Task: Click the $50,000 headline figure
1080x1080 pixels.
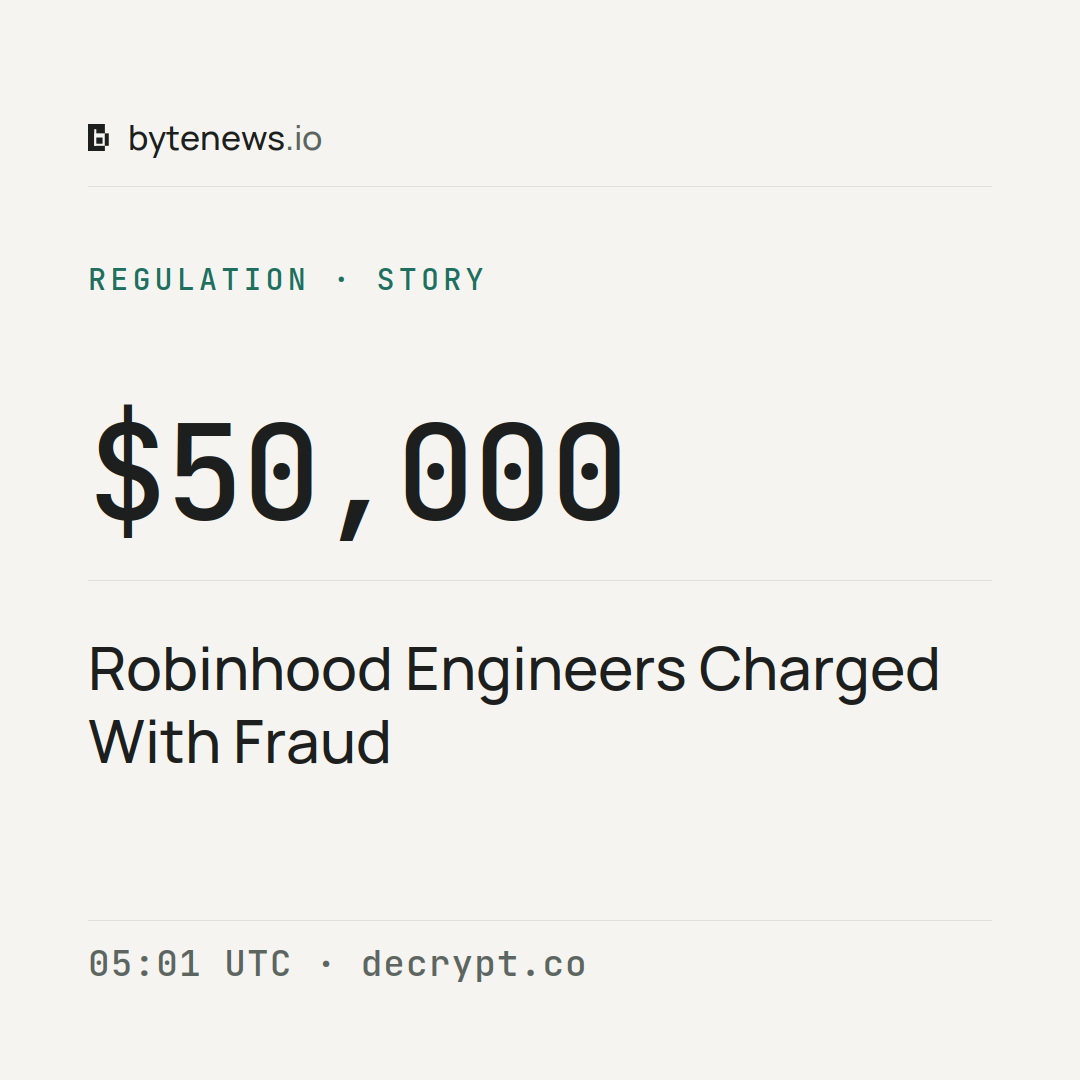Action: point(358,472)
